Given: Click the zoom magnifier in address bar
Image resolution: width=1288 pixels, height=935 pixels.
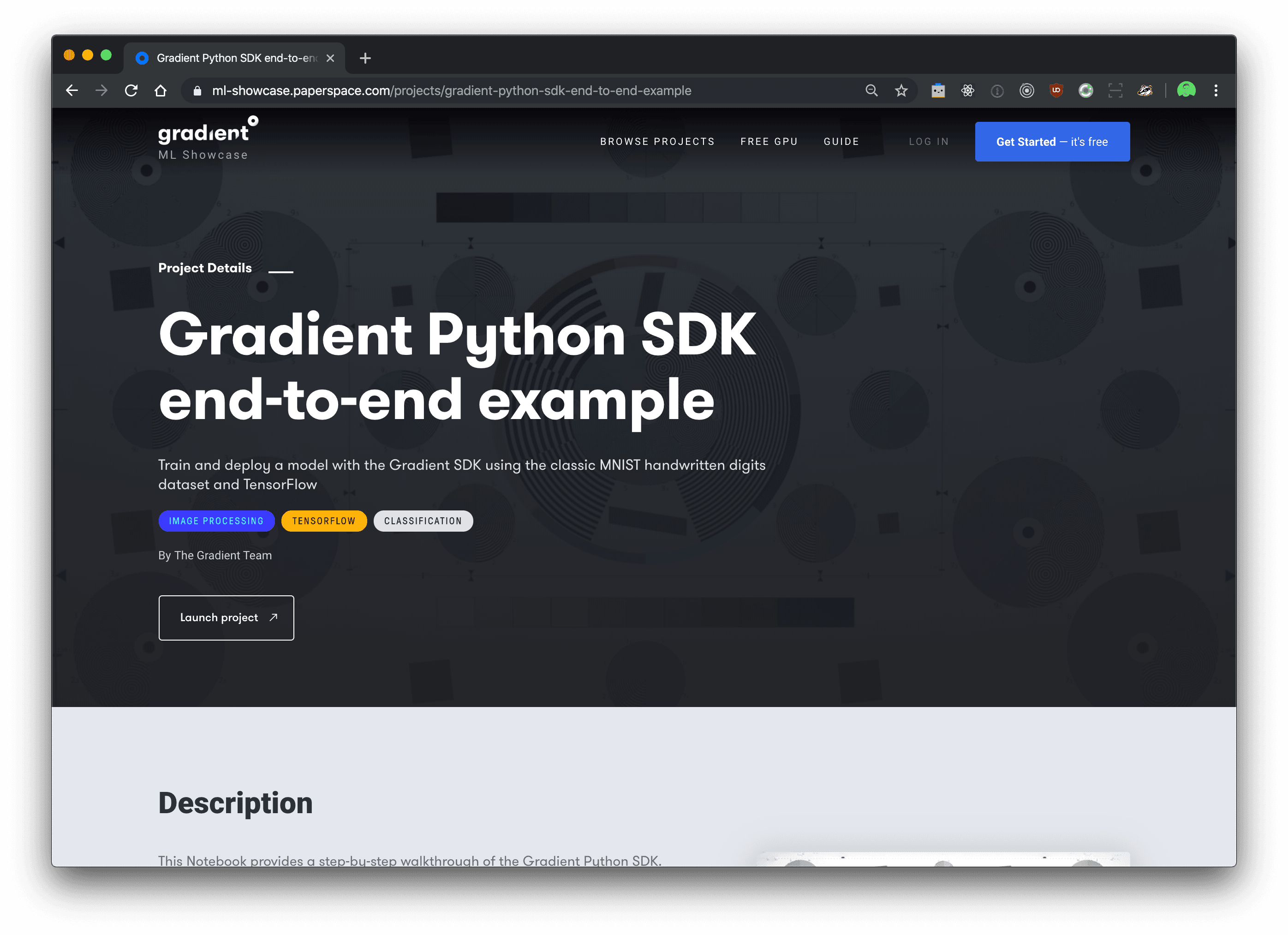Looking at the screenshot, I should point(871,90).
